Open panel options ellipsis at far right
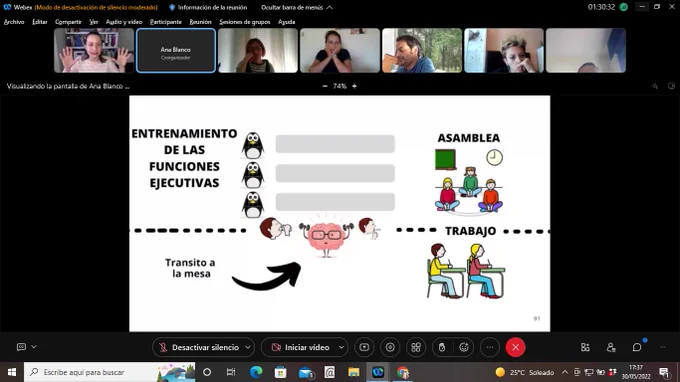Viewport: 680px width, 382px height. 663,347
